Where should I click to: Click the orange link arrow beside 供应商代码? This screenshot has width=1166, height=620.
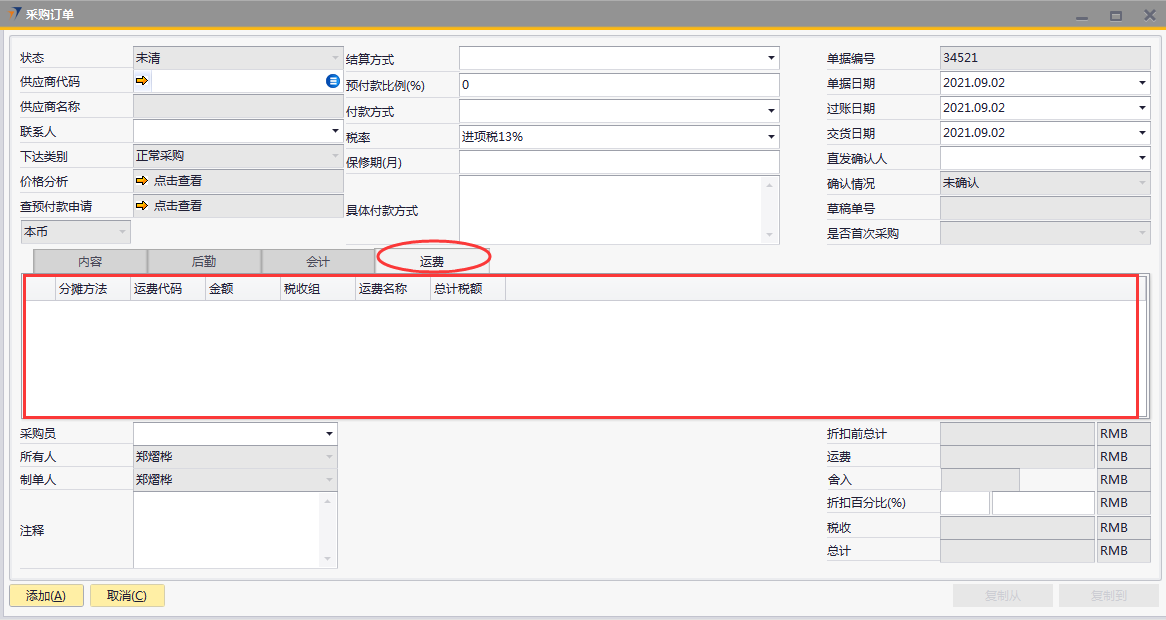[142, 81]
